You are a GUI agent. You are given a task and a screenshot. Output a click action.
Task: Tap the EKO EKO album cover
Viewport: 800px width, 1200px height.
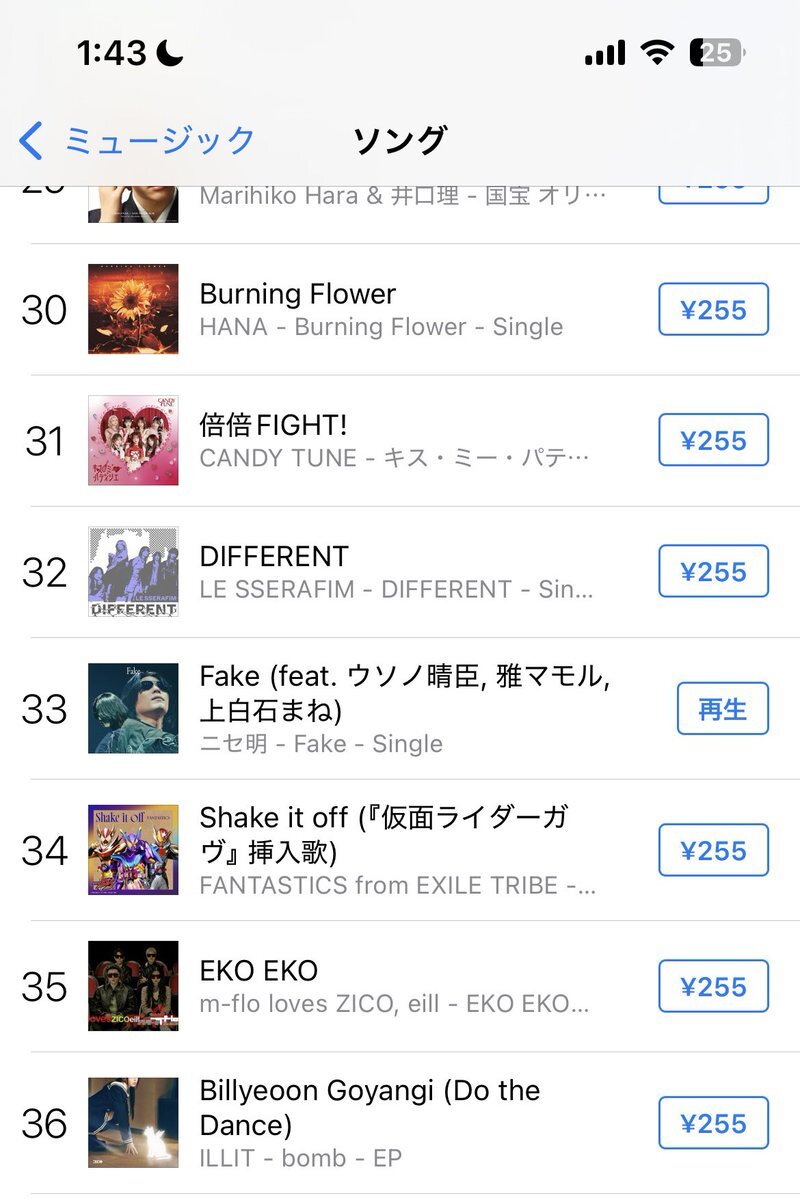pyautogui.click(x=133, y=986)
